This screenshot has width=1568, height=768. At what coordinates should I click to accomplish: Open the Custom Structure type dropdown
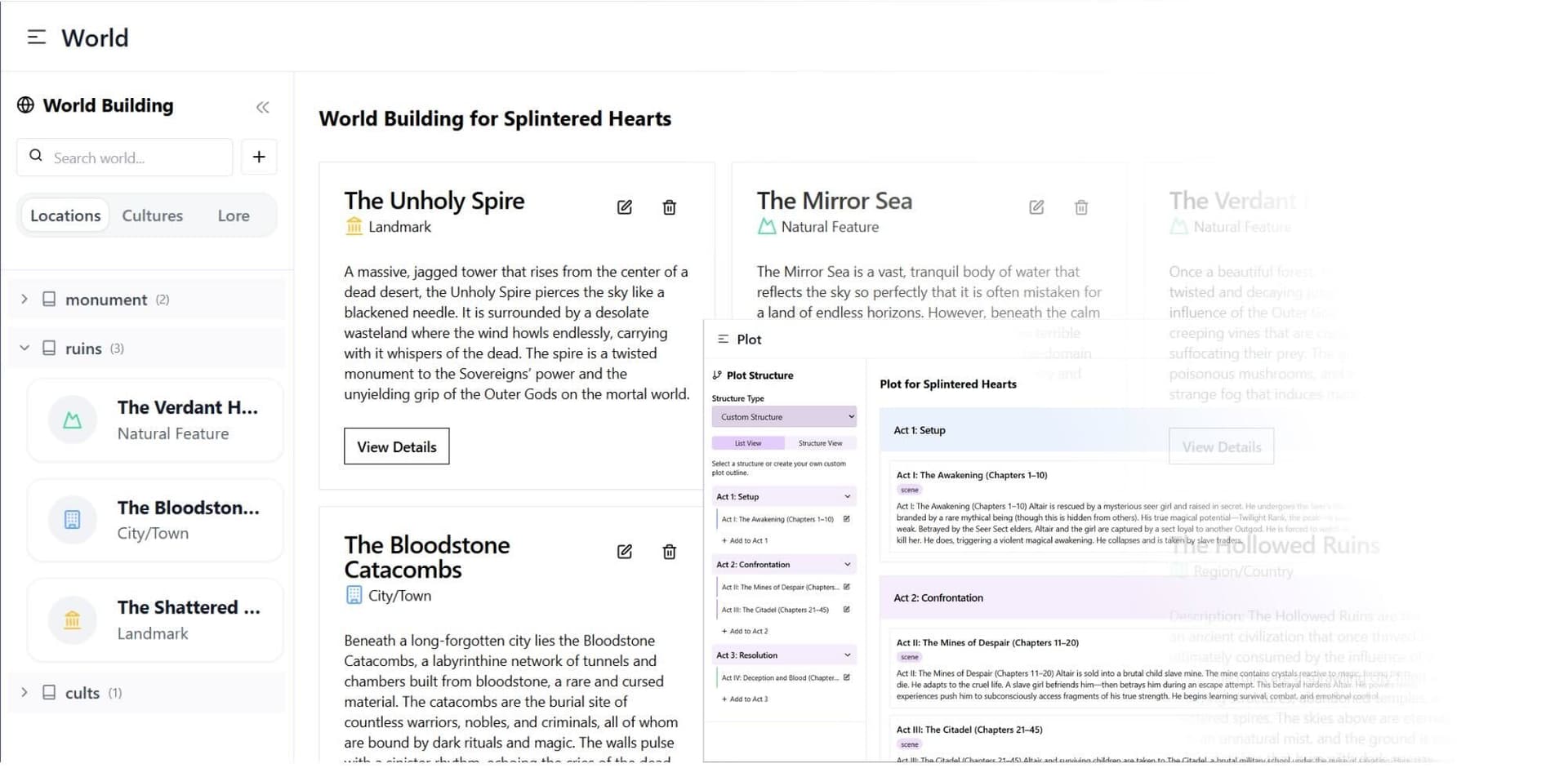point(784,417)
